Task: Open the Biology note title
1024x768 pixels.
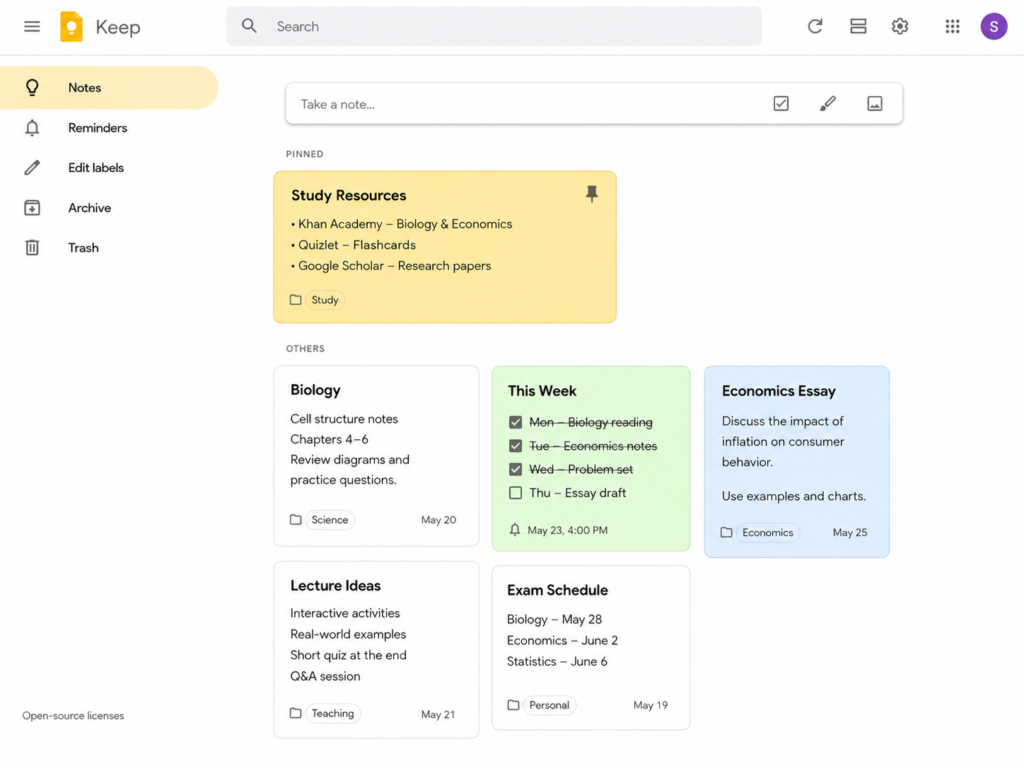Action: pos(315,390)
